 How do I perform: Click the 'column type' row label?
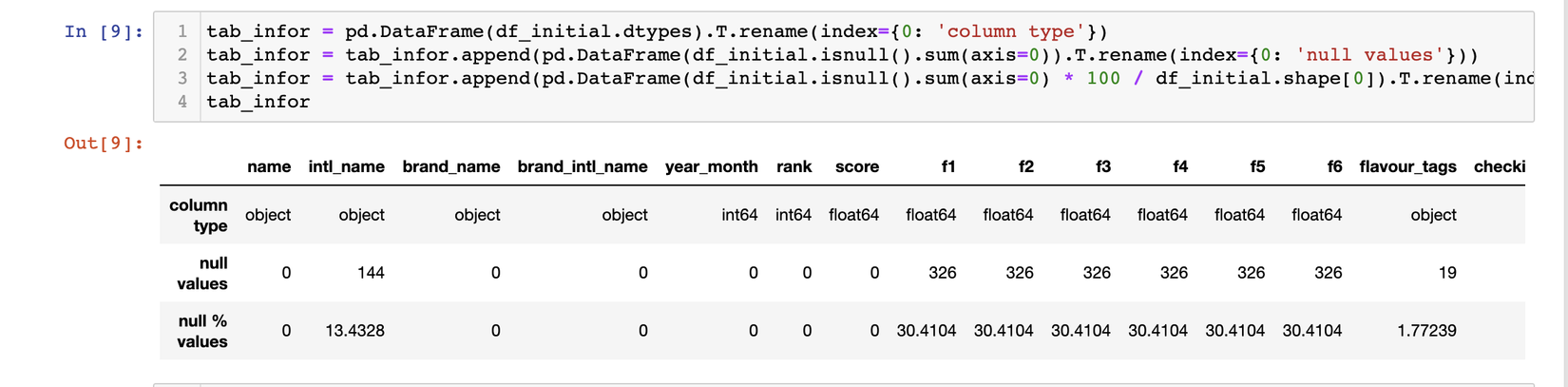click(x=199, y=216)
